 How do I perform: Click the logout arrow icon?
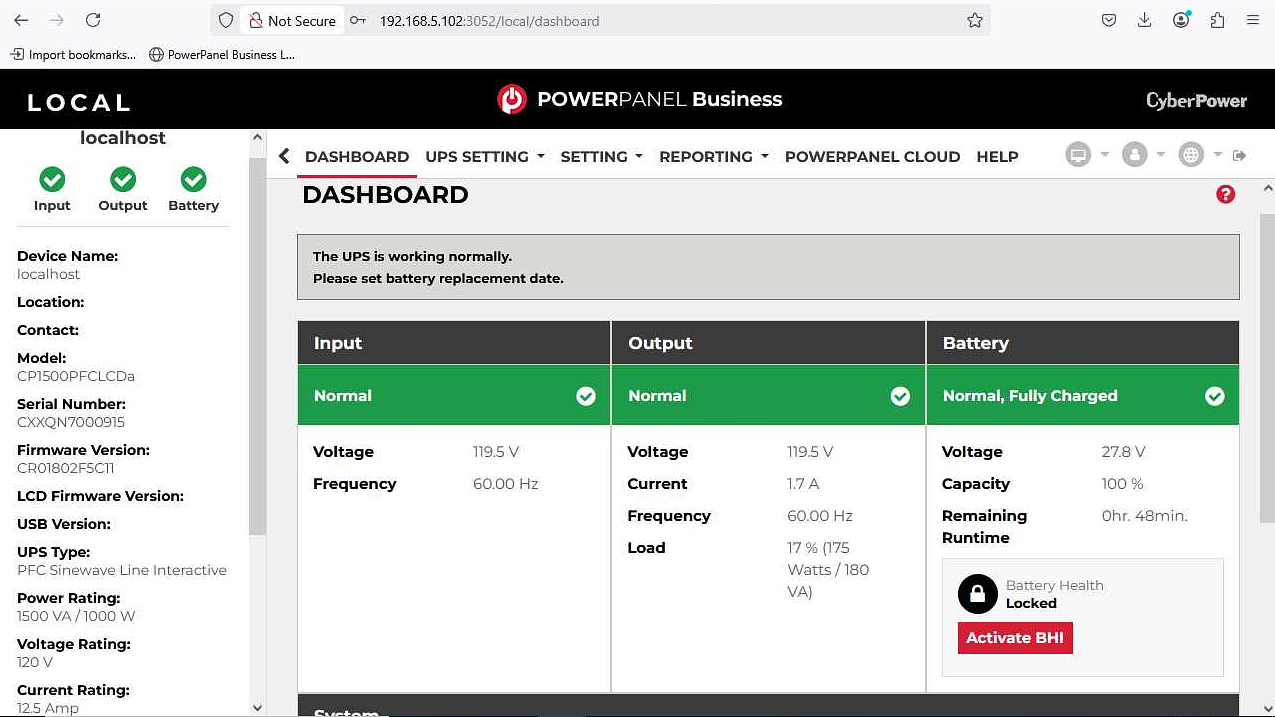(1240, 155)
